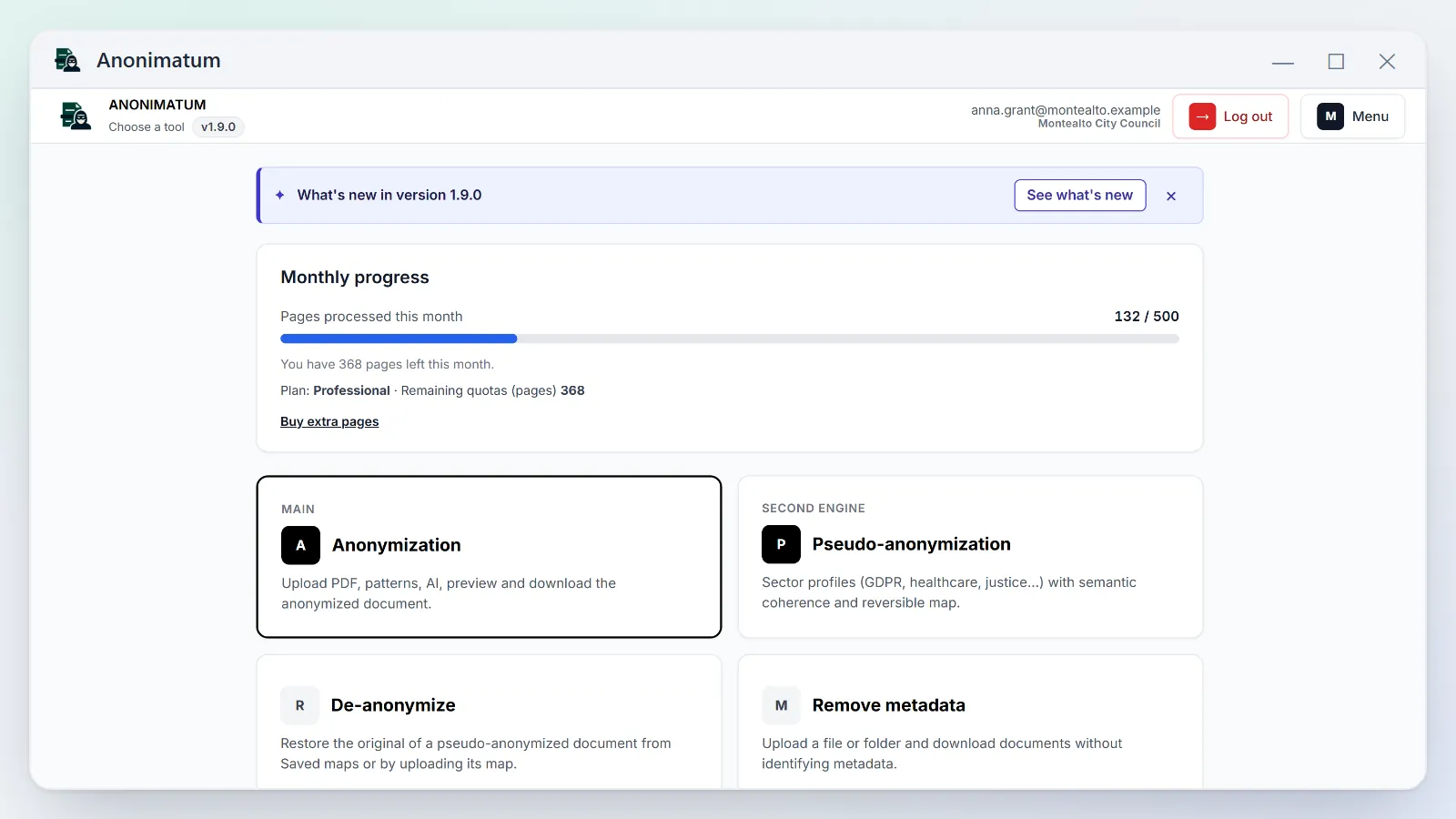Click the De-anonymize R icon
Viewport: 1456px width, 819px height.
[300, 705]
